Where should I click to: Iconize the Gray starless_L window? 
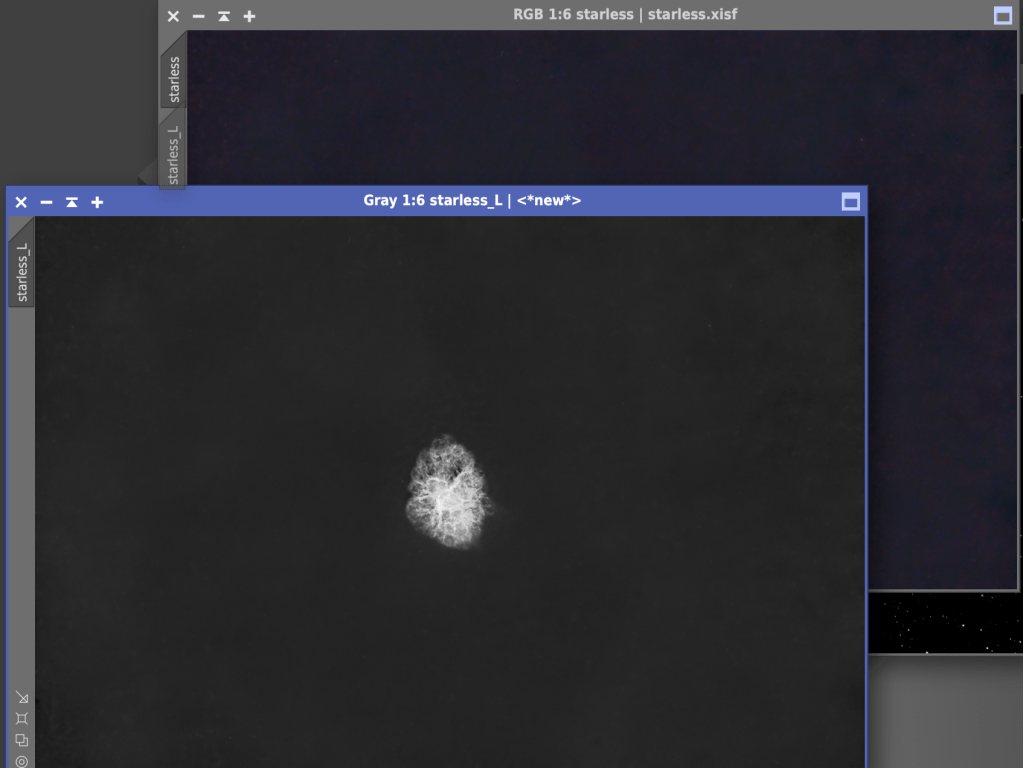pyautogui.click(x=46, y=202)
